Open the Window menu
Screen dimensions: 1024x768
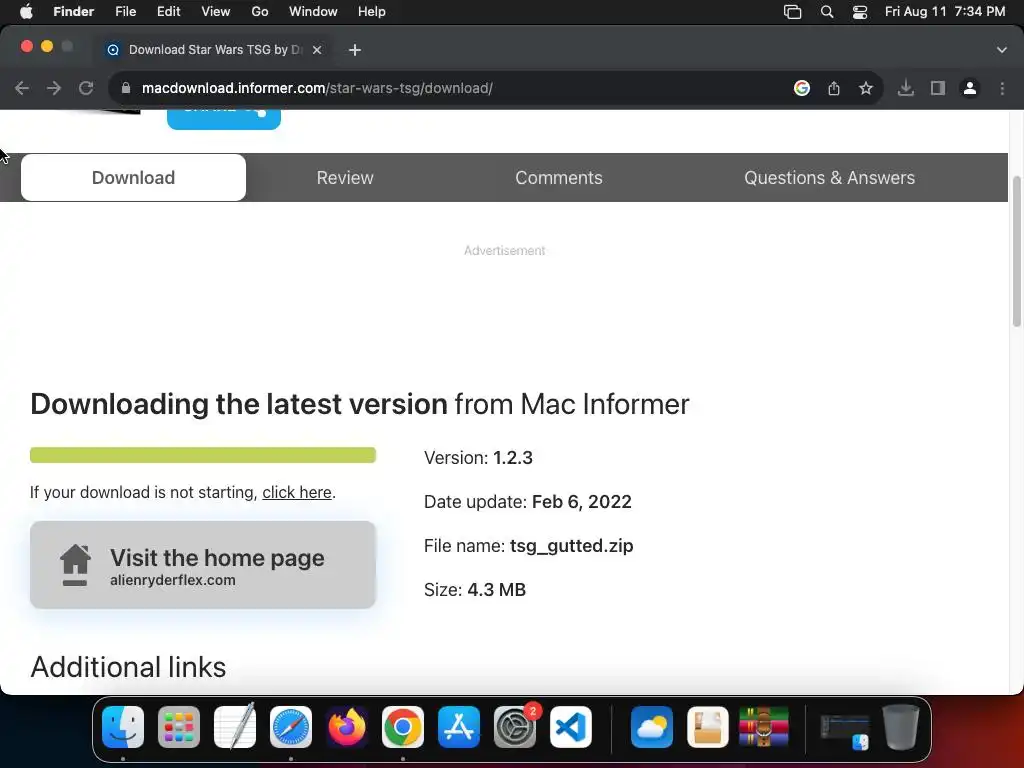[x=313, y=12]
